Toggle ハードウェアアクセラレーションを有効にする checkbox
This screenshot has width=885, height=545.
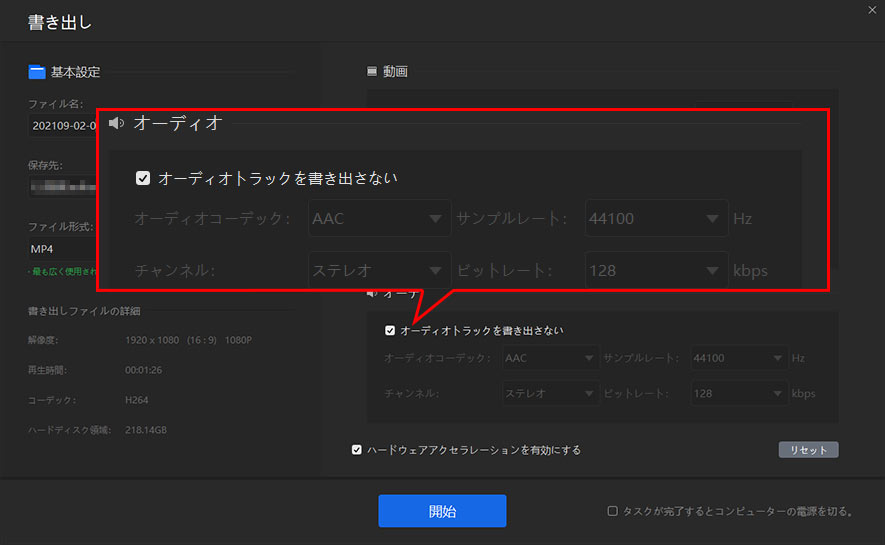click(x=357, y=450)
